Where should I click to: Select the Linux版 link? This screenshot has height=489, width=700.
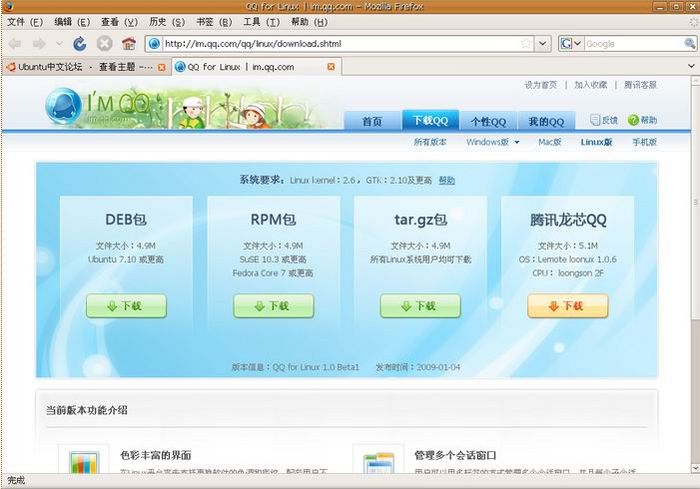click(x=596, y=142)
